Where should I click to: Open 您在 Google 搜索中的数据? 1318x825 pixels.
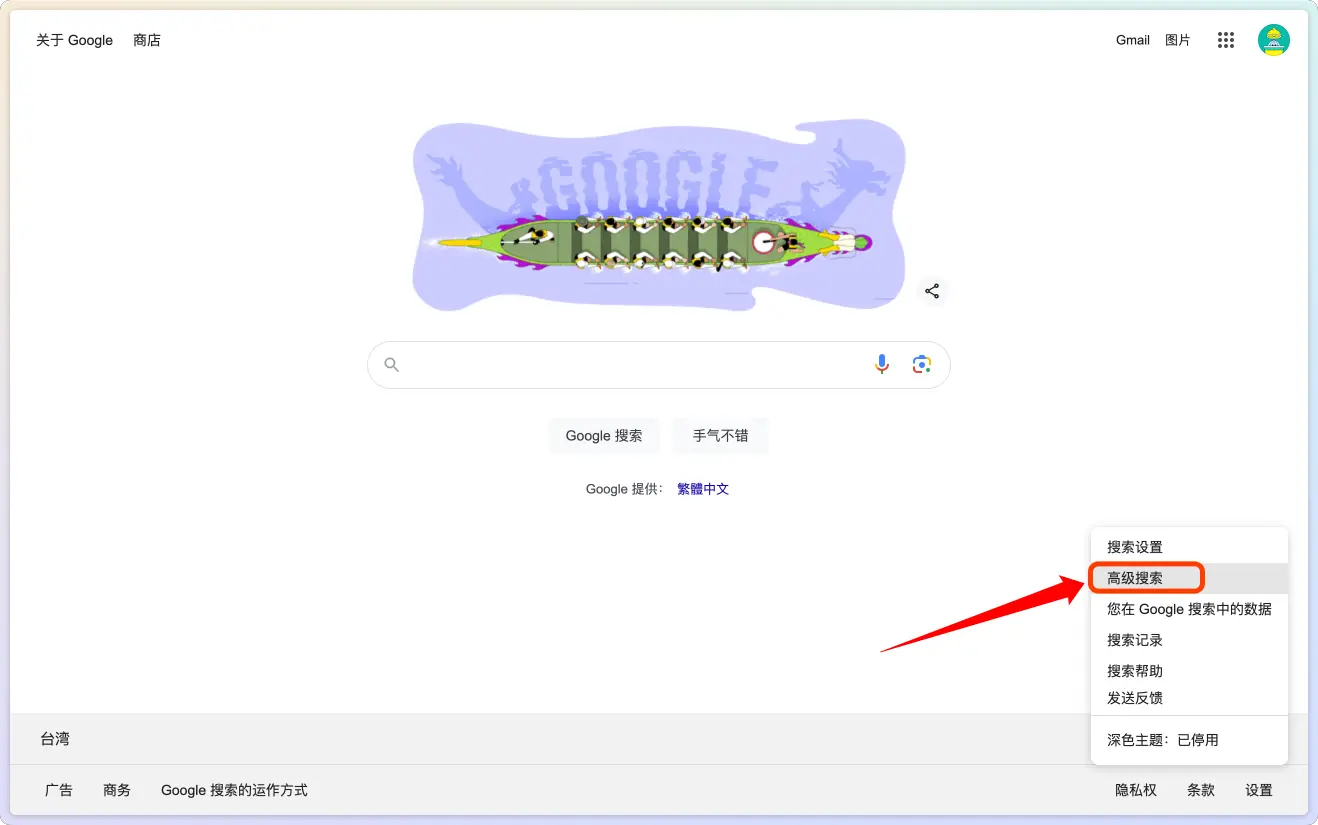[1189, 609]
